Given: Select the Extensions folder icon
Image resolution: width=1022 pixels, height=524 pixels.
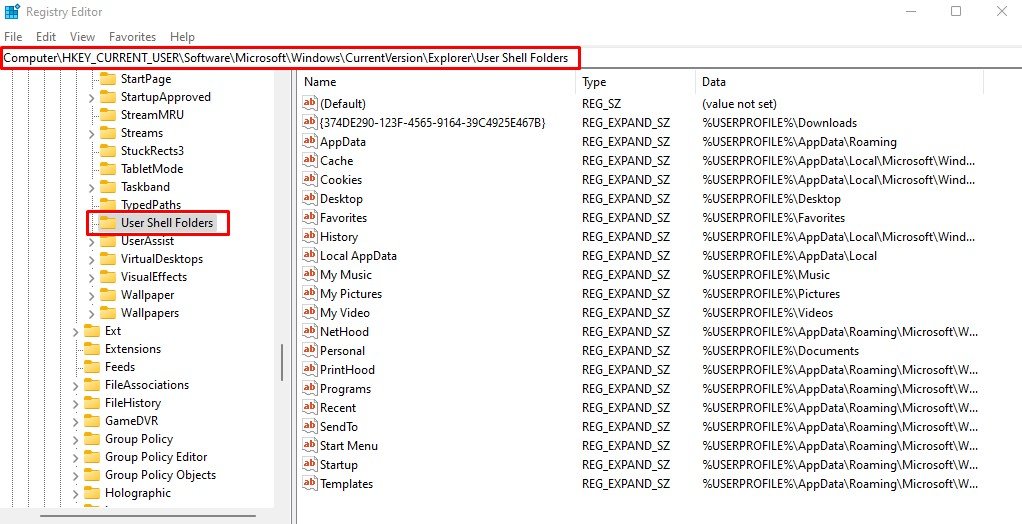Looking at the screenshot, I should coord(92,349).
